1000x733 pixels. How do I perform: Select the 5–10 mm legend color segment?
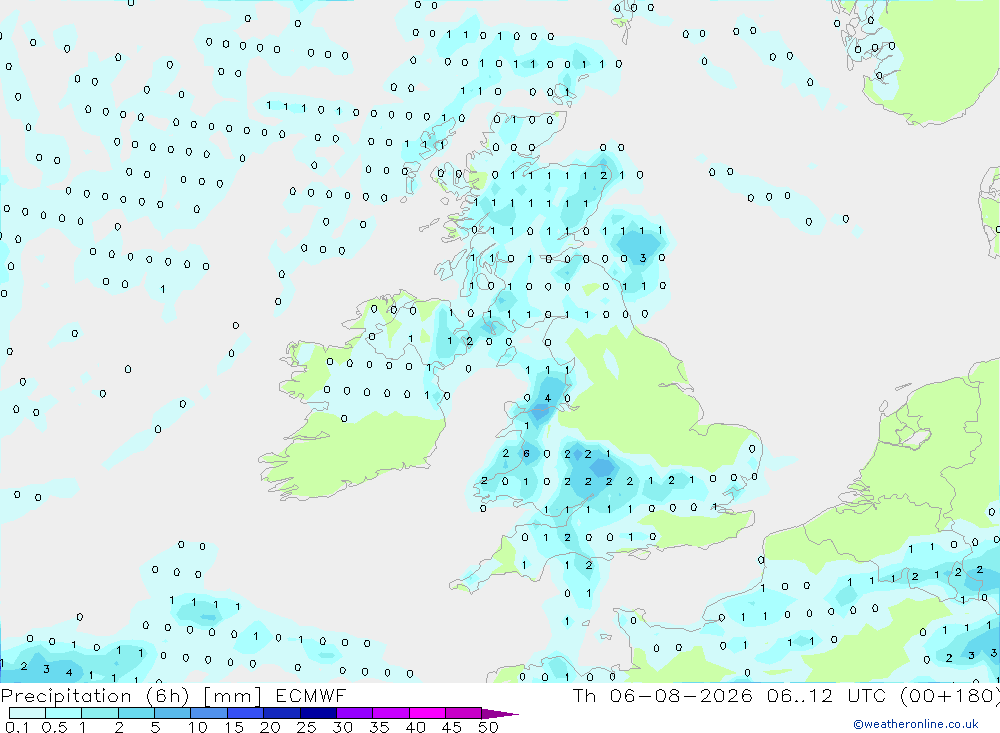pyautogui.click(x=173, y=713)
